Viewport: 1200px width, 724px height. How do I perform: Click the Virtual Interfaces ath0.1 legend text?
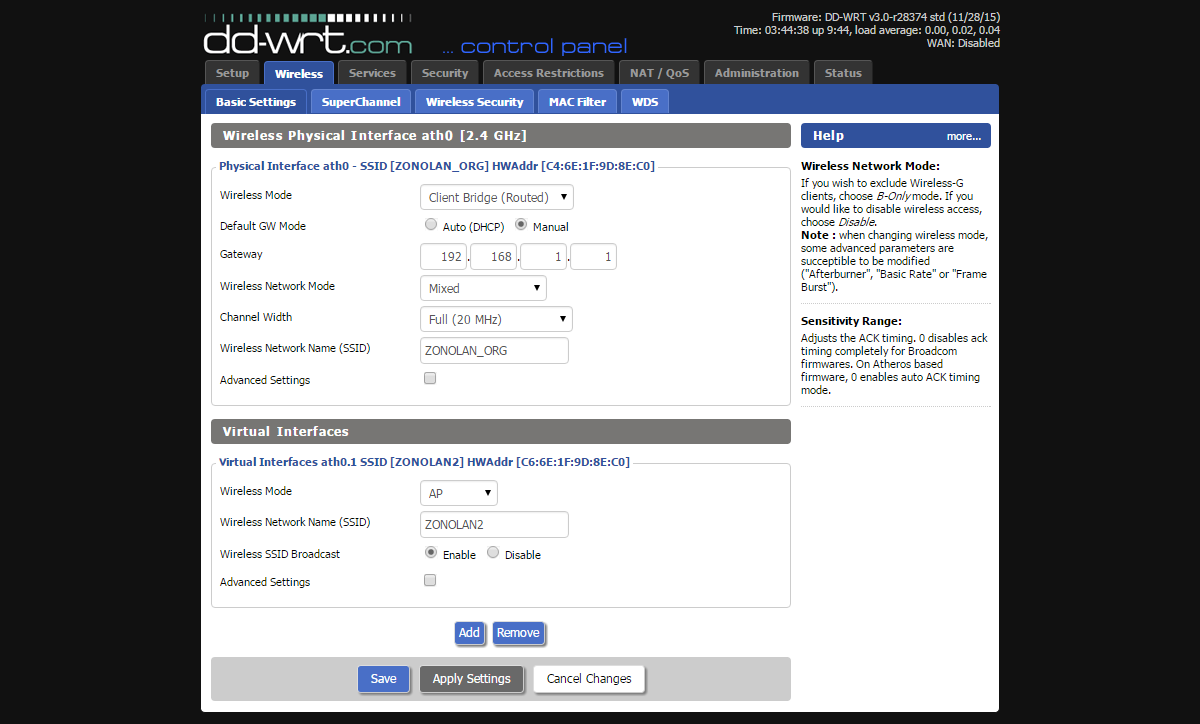point(425,462)
